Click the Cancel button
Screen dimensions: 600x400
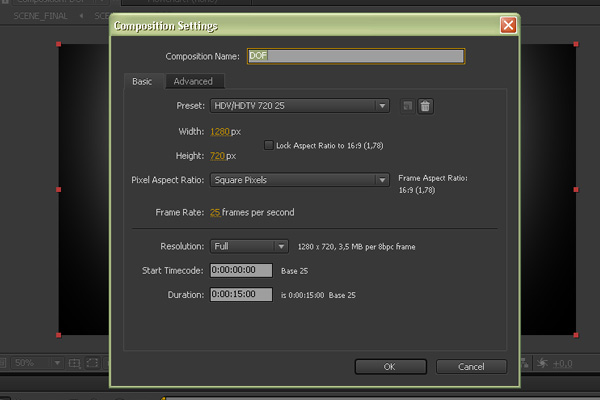click(471, 367)
